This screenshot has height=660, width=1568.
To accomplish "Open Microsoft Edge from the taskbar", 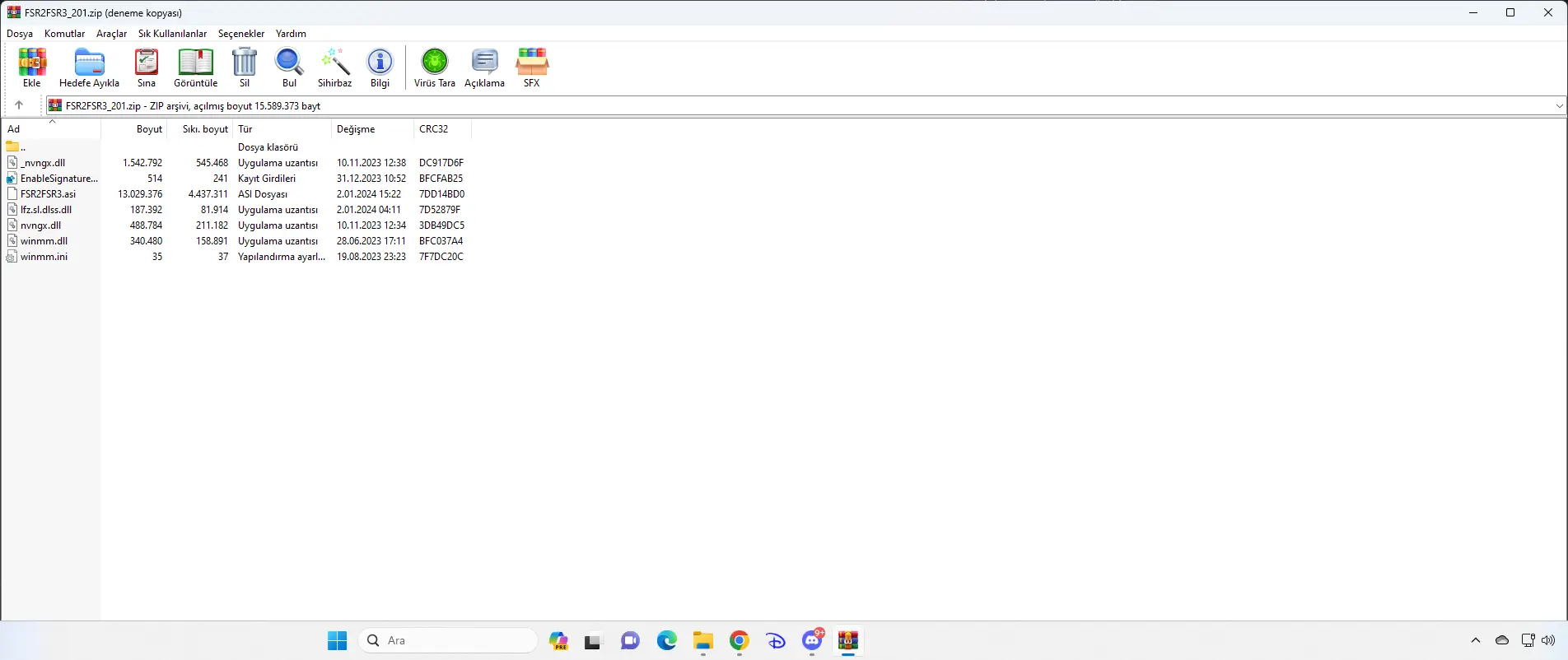I will (666, 640).
